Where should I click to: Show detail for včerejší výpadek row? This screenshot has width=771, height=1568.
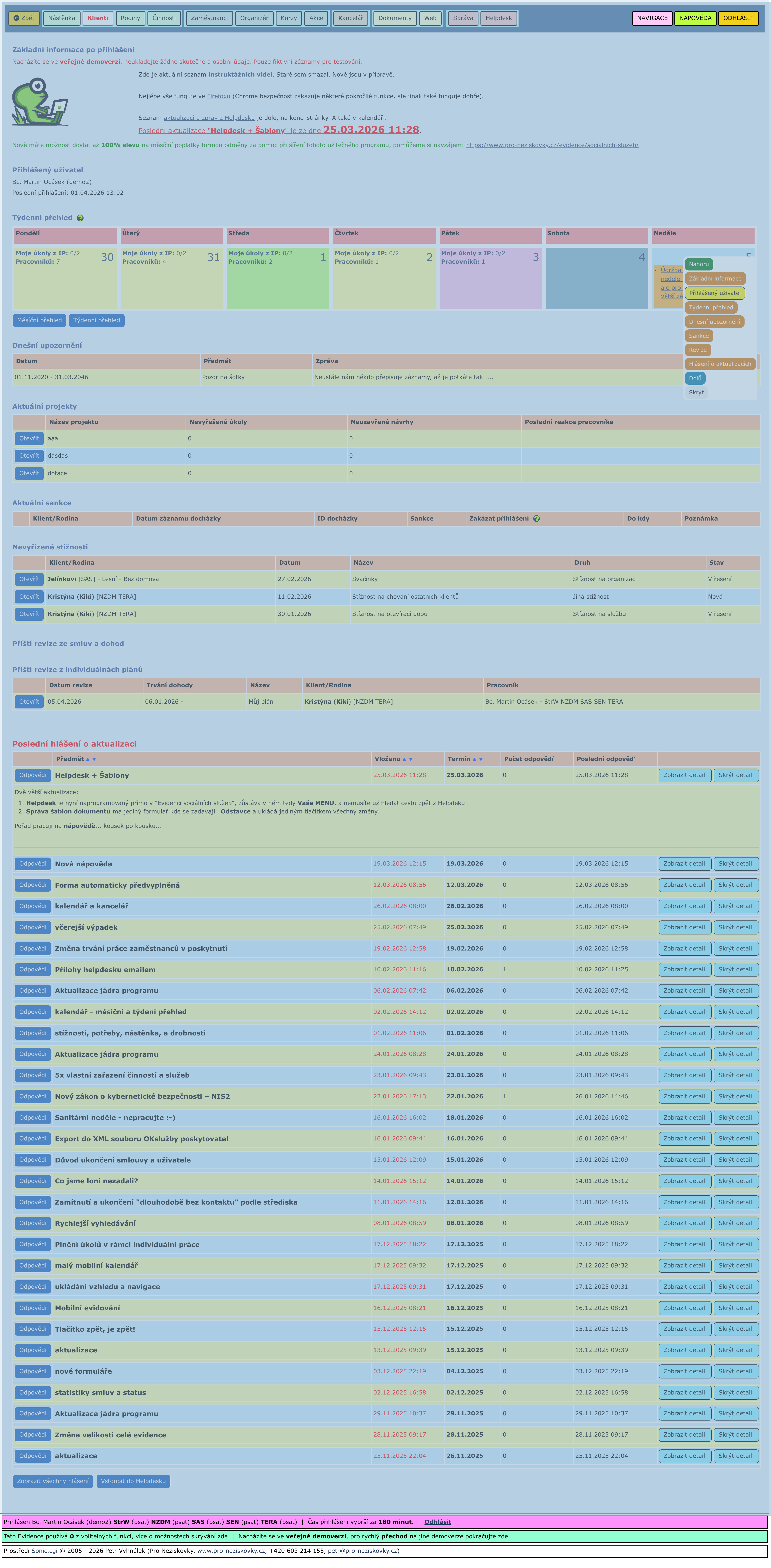tap(685, 928)
